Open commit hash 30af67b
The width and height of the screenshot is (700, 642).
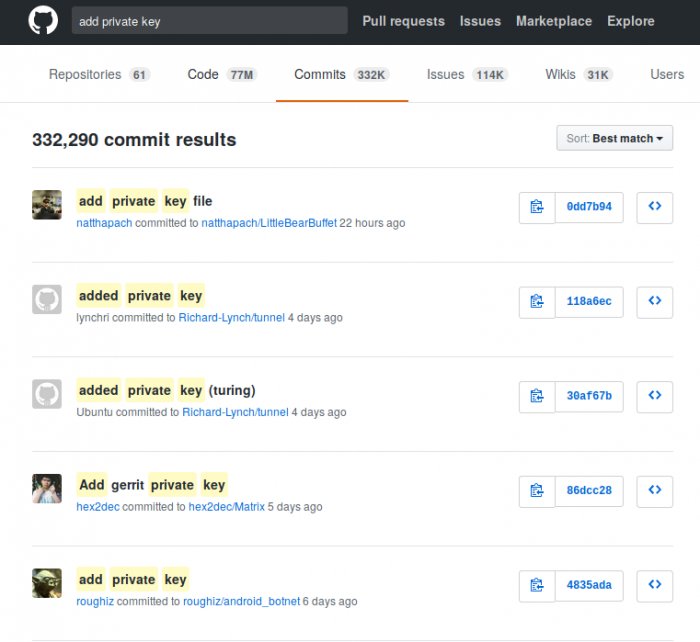pyautogui.click(x=589, y=396)
